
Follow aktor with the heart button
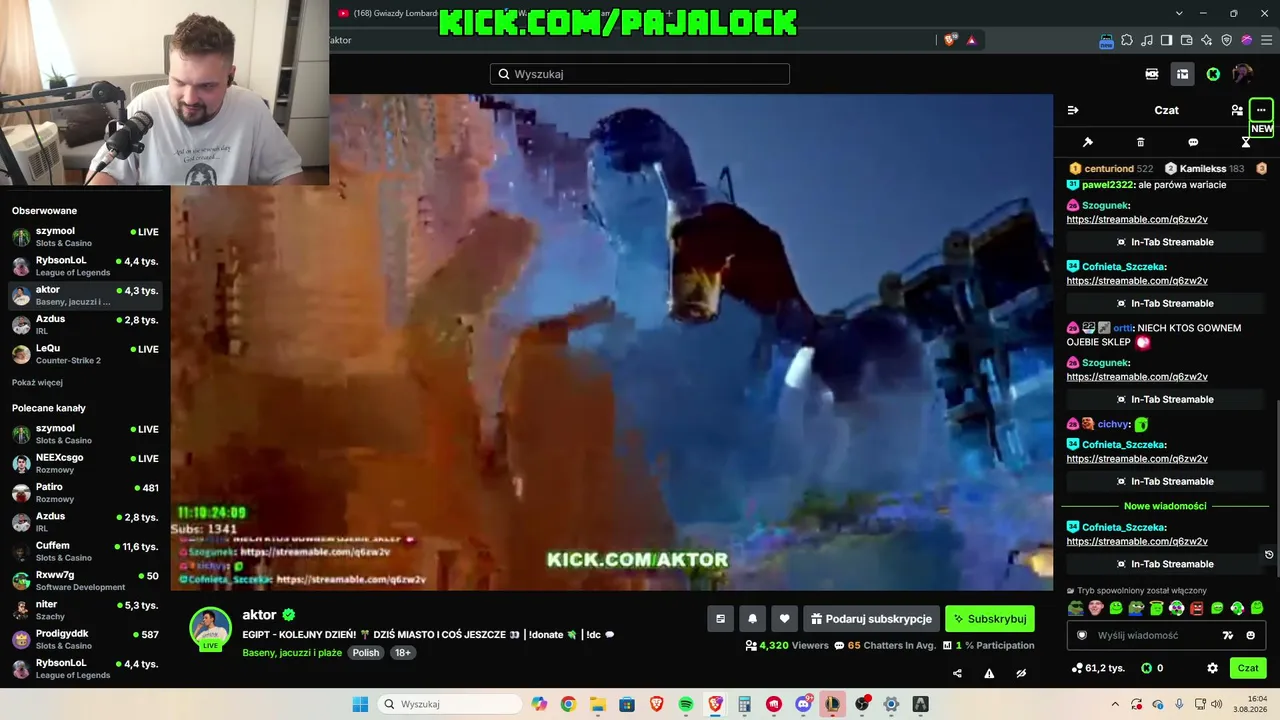pos(784,619)
